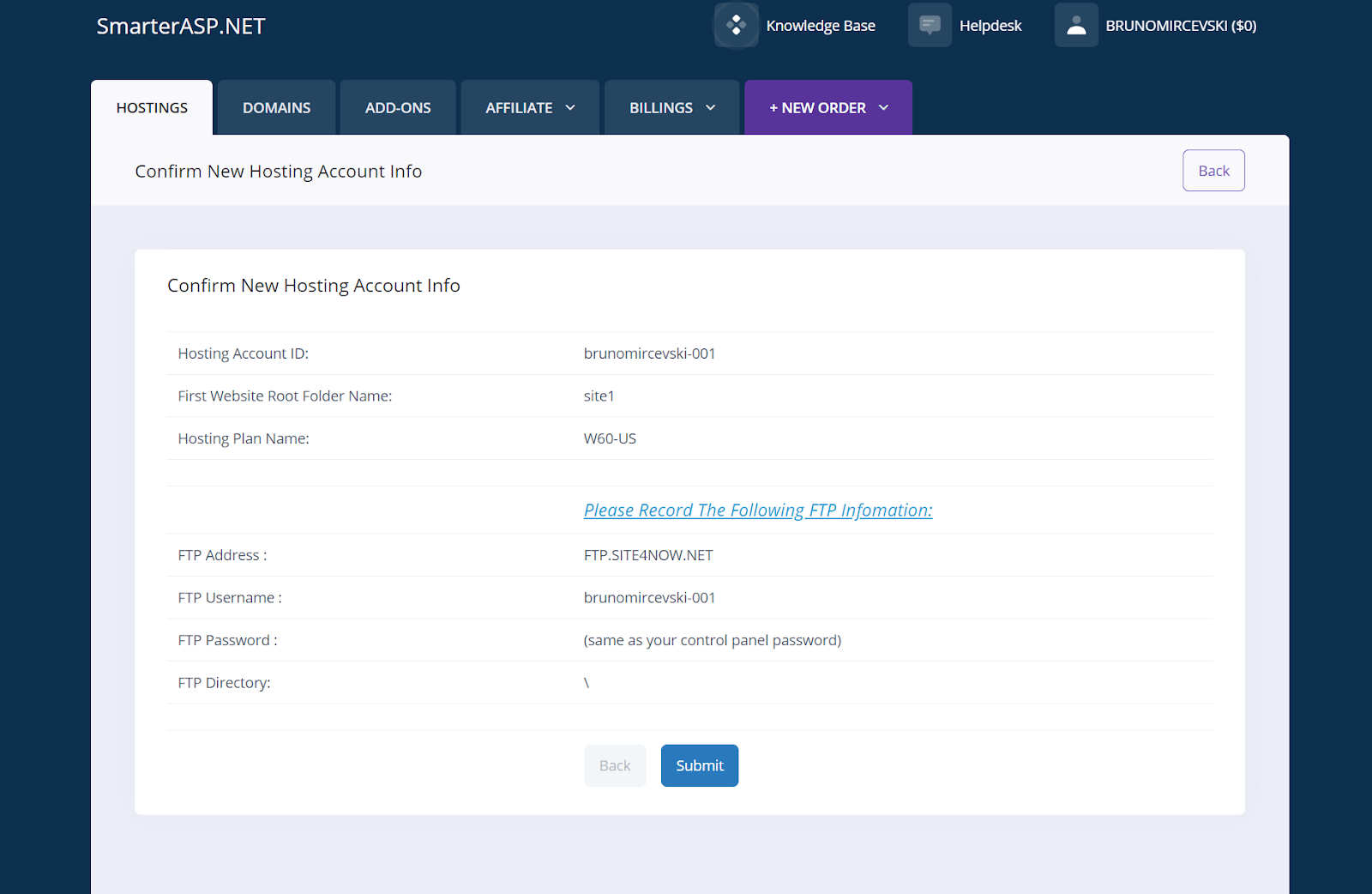Open the Knowledge Base text link
Image resolution: width=1372 pixels, height=894 pixels.
[821, 26]
